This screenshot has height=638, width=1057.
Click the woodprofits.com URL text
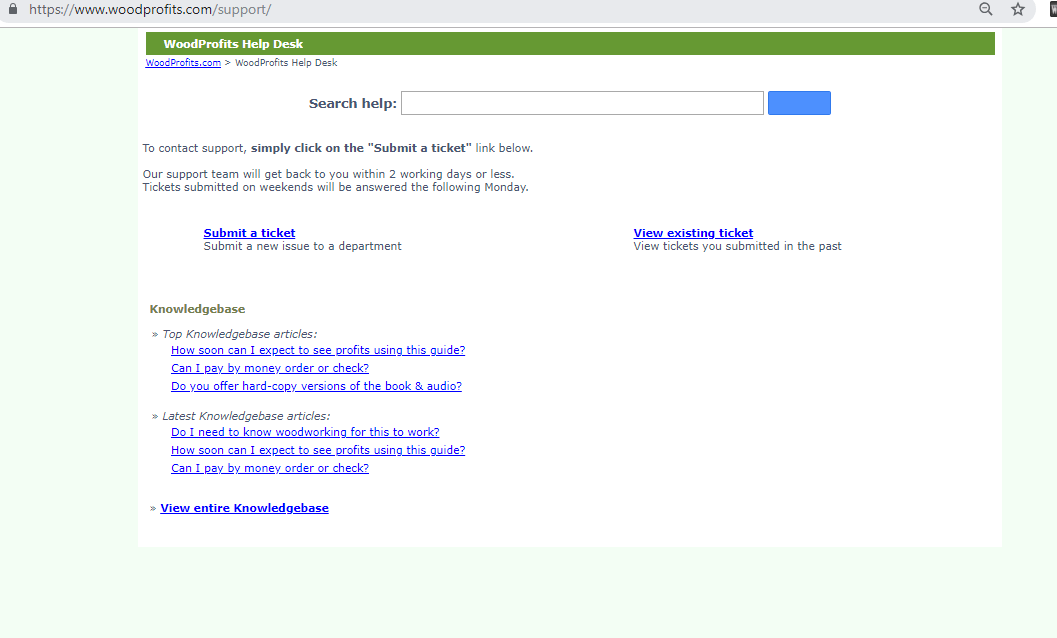click(150, 9)
